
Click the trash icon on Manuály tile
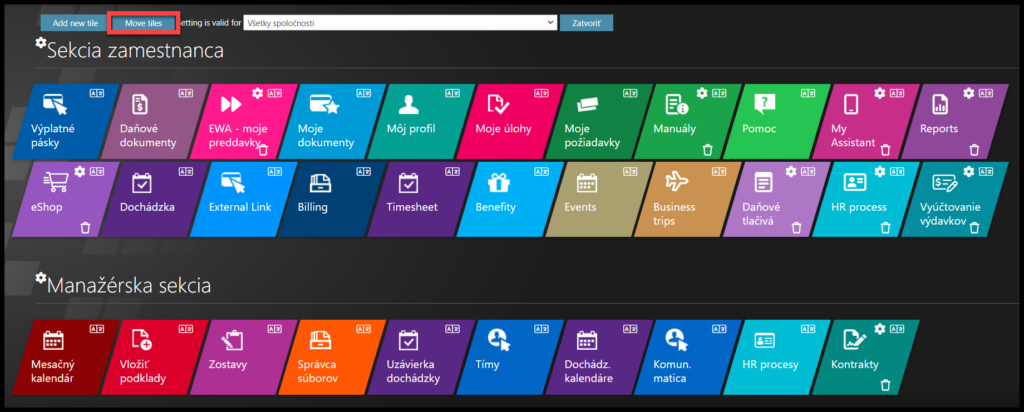[707, 150]
